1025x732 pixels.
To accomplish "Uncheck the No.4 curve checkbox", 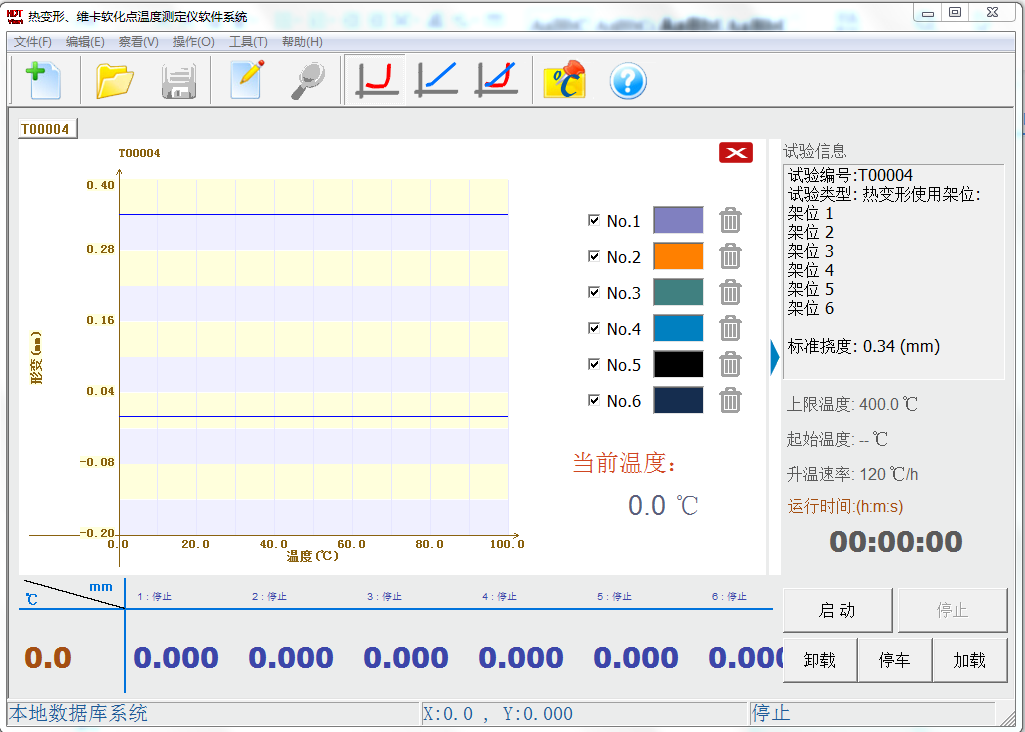I will tap(594, 328).
